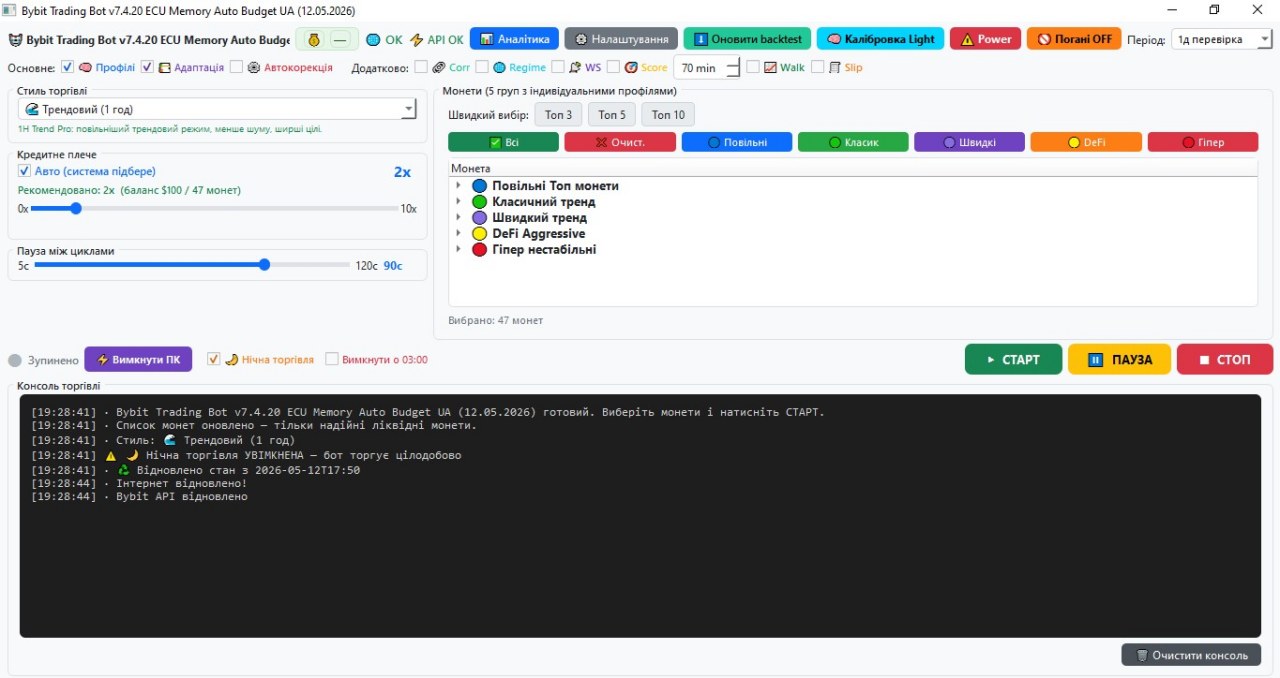This screenshot has width=1280, height=678.
Task: Click Погані OFF button
Action: (x=1074, y=39)
